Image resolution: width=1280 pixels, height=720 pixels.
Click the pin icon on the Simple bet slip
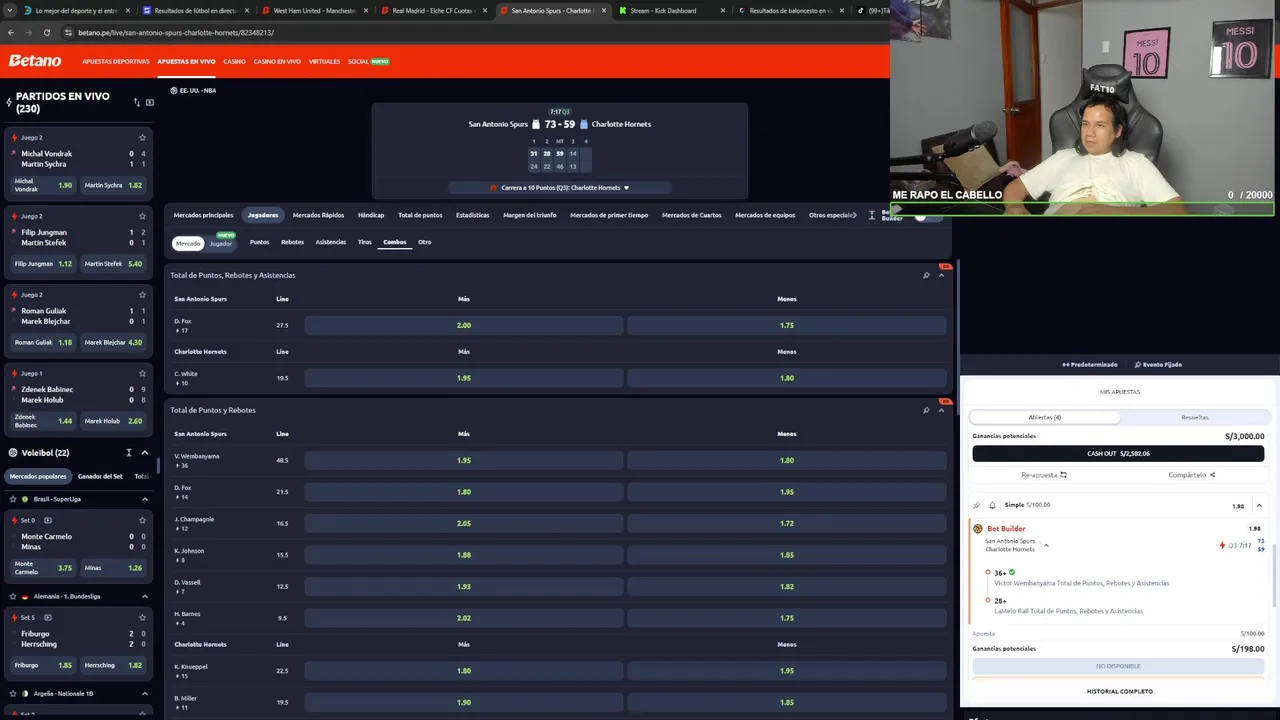(977, 505)
